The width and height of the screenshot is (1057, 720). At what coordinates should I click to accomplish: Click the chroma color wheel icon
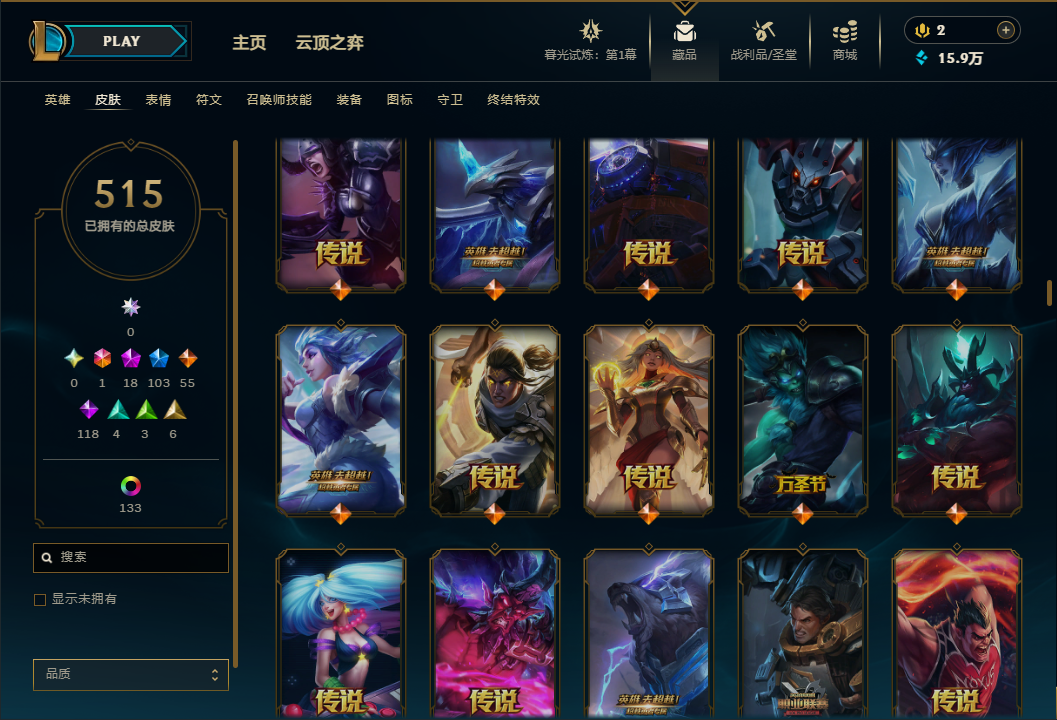(131, 486)
